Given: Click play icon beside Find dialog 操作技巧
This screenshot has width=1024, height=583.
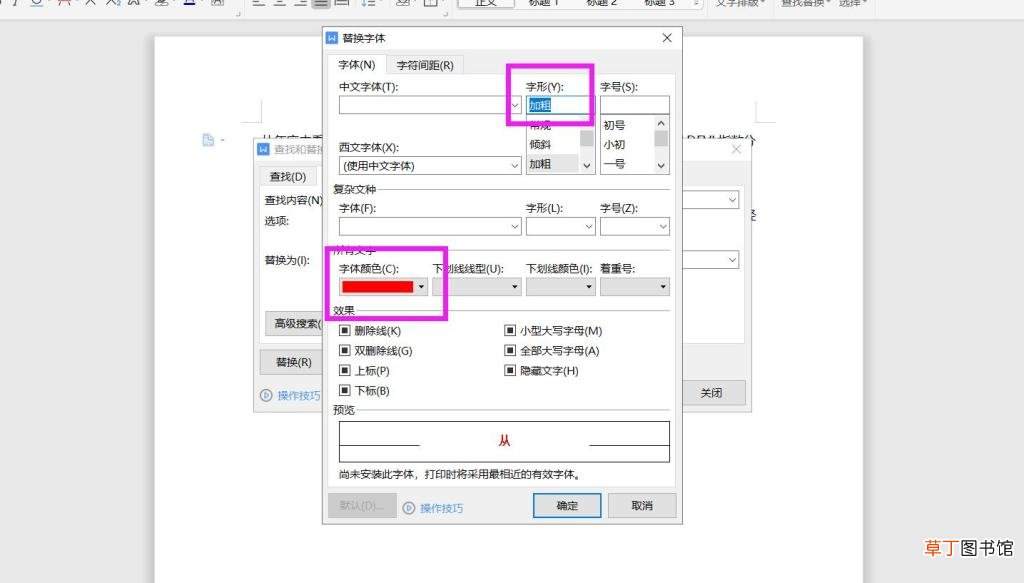Looking at the screenshot, I should pos(266,395).
